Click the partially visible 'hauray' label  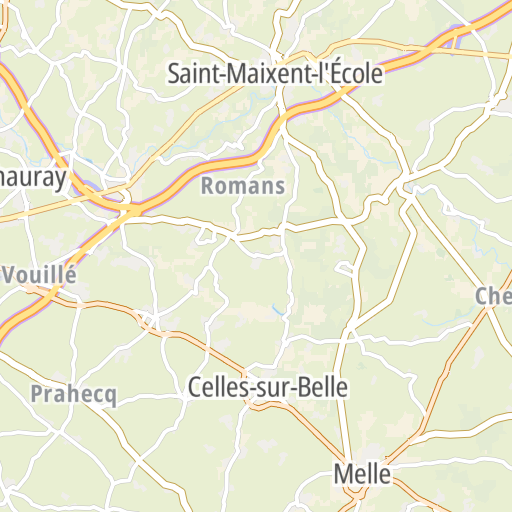coord(33,178)
